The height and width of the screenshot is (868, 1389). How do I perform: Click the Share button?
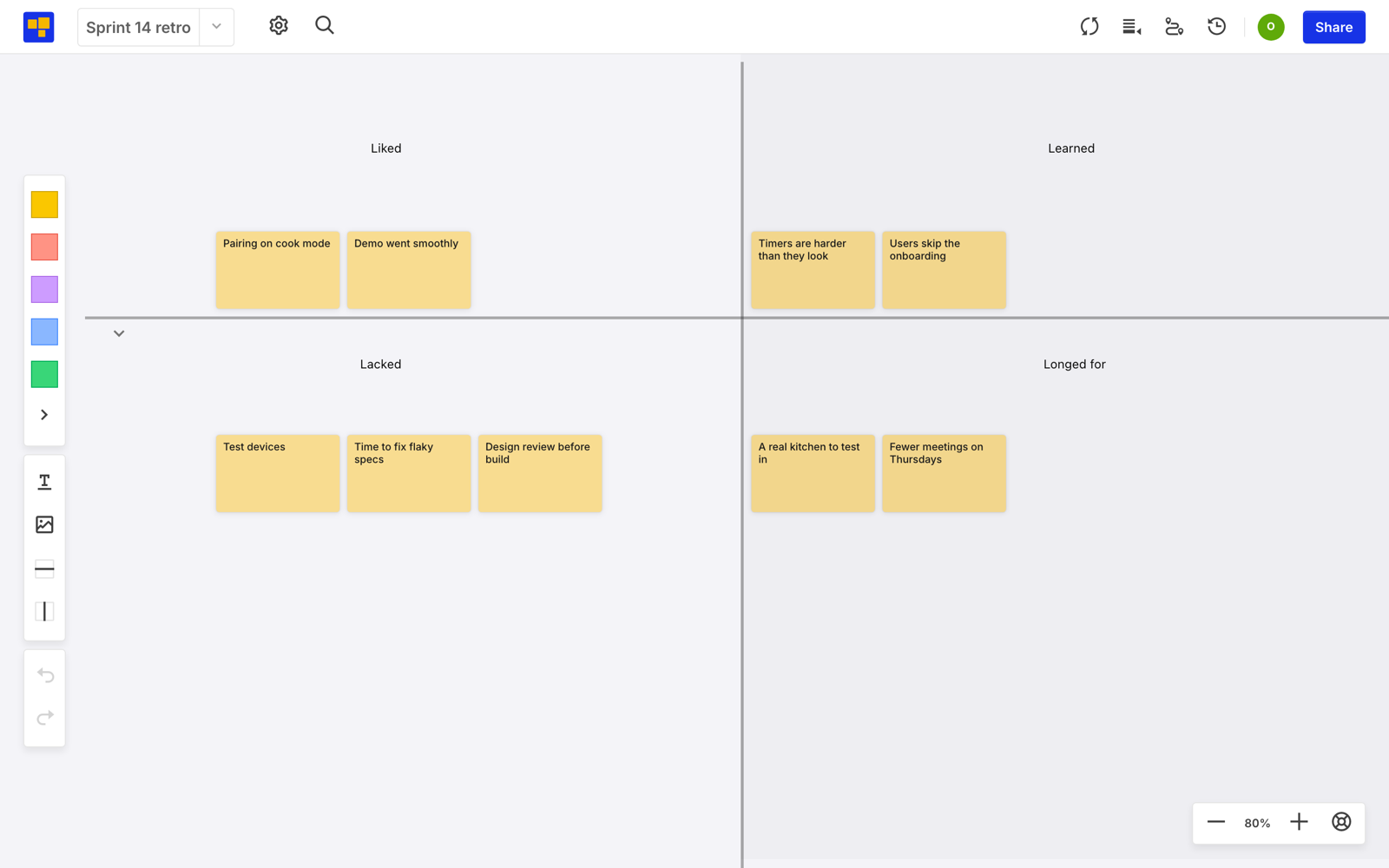1333,27
